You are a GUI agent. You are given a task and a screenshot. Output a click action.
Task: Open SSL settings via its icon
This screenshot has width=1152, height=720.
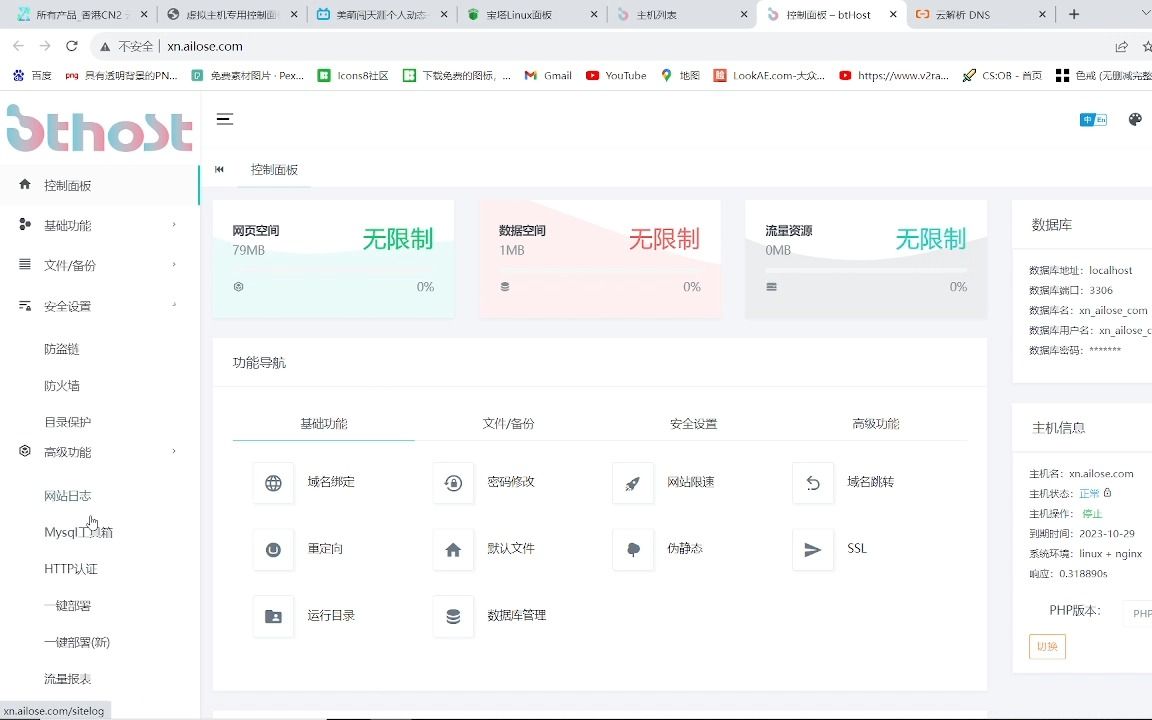(813, 549)
